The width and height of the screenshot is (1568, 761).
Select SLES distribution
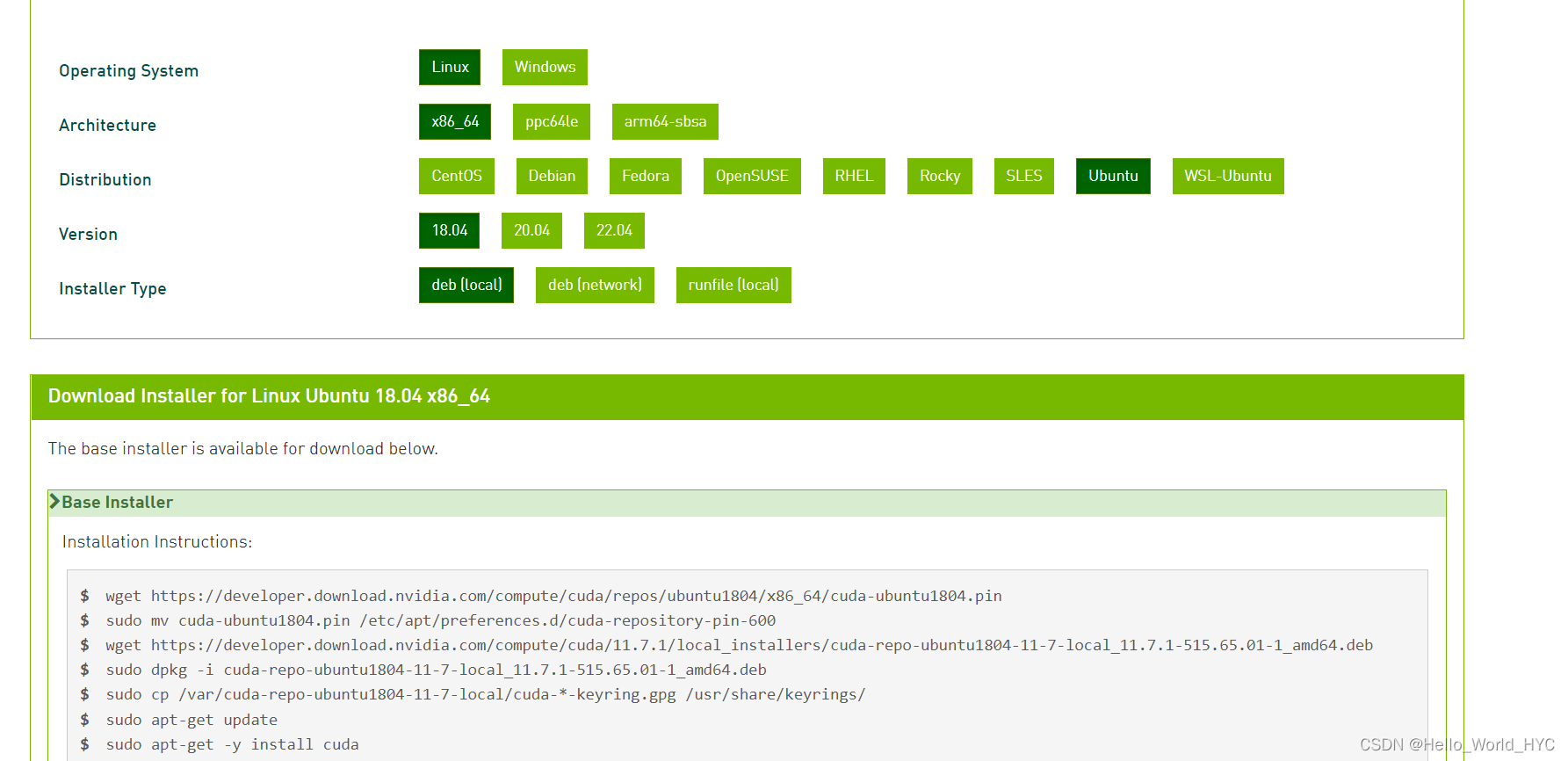point(1024,176)
